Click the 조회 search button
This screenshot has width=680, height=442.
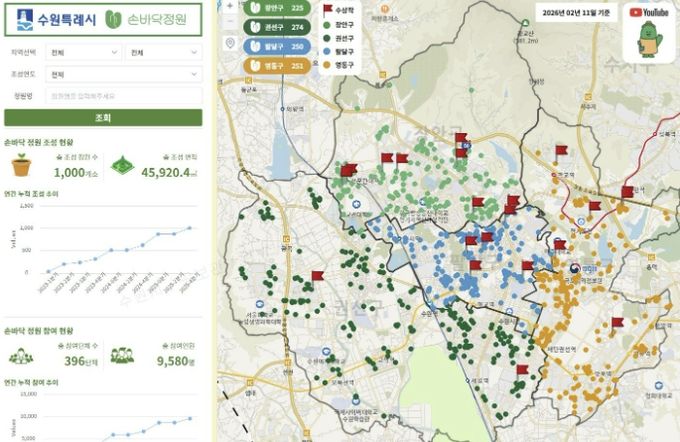tap(102, 118)
